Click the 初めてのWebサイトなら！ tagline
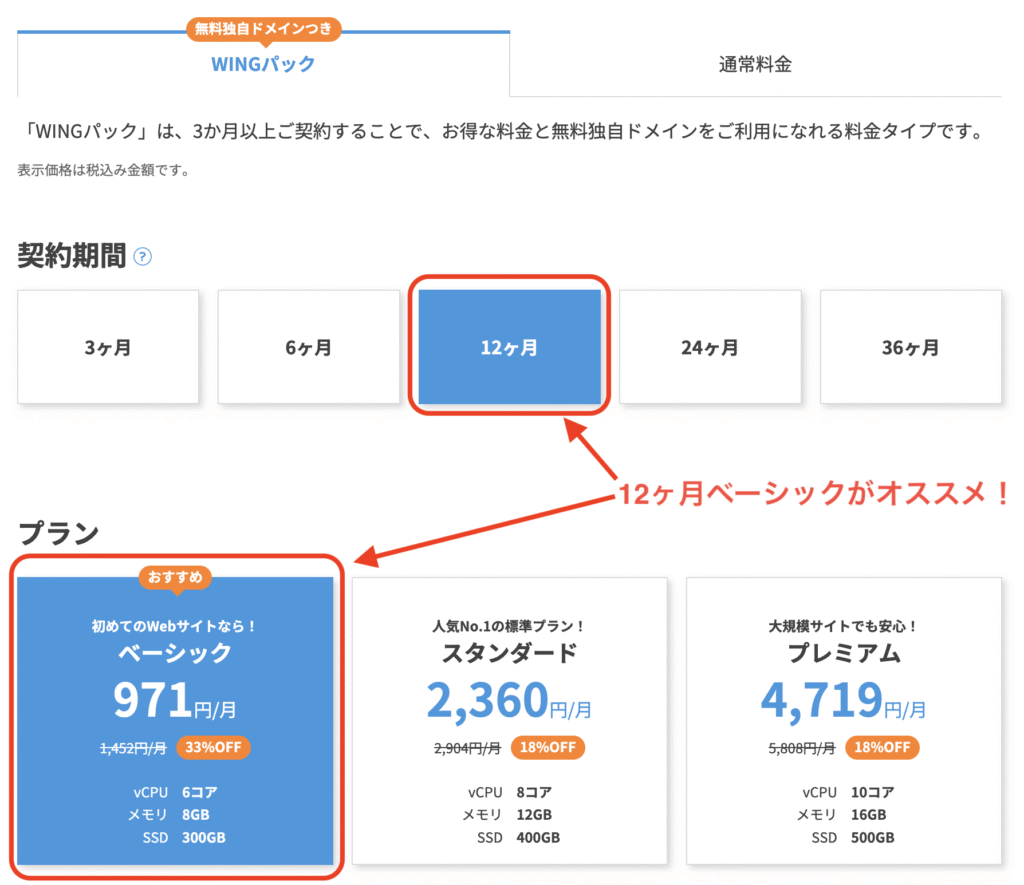This screenshot has height=885, width=1024. 175,626
